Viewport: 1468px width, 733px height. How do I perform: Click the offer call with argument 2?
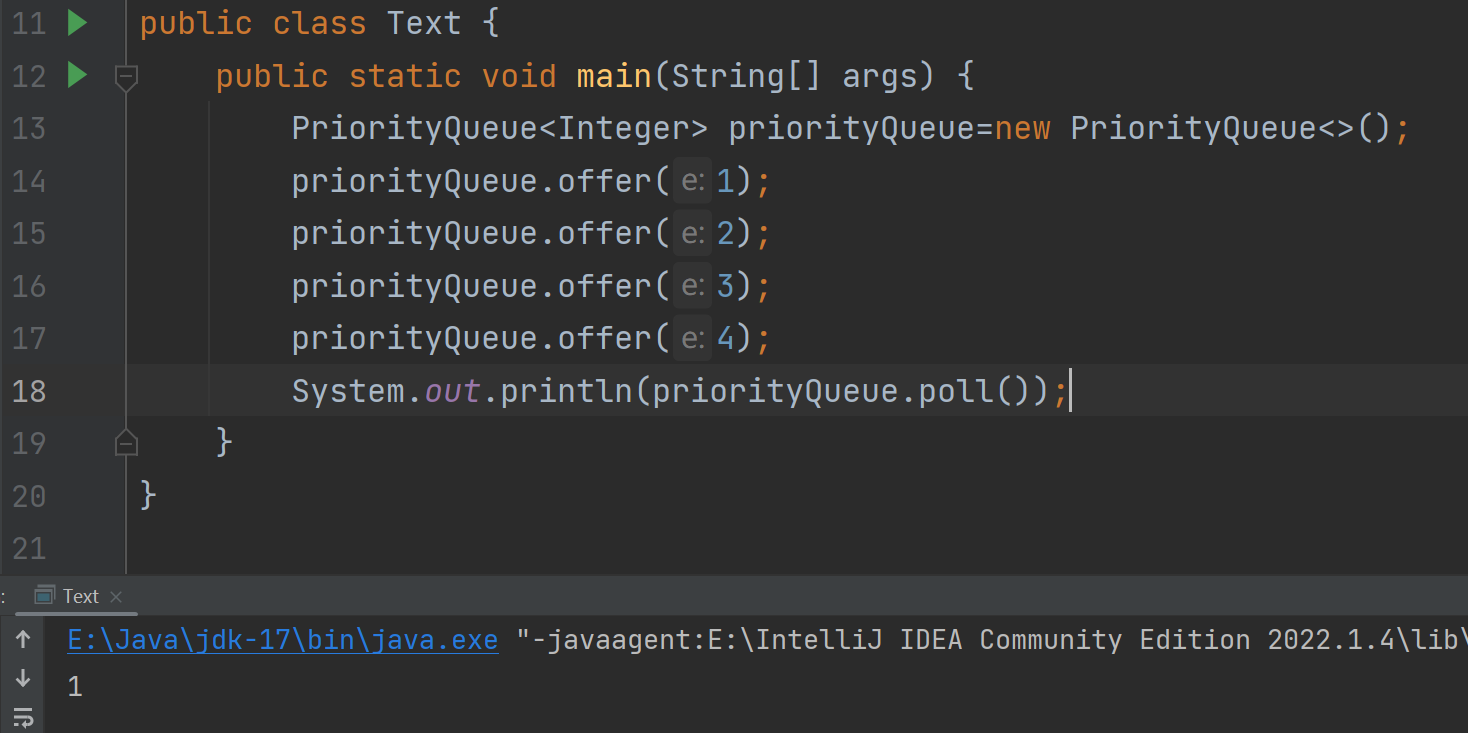pos(604,233)
